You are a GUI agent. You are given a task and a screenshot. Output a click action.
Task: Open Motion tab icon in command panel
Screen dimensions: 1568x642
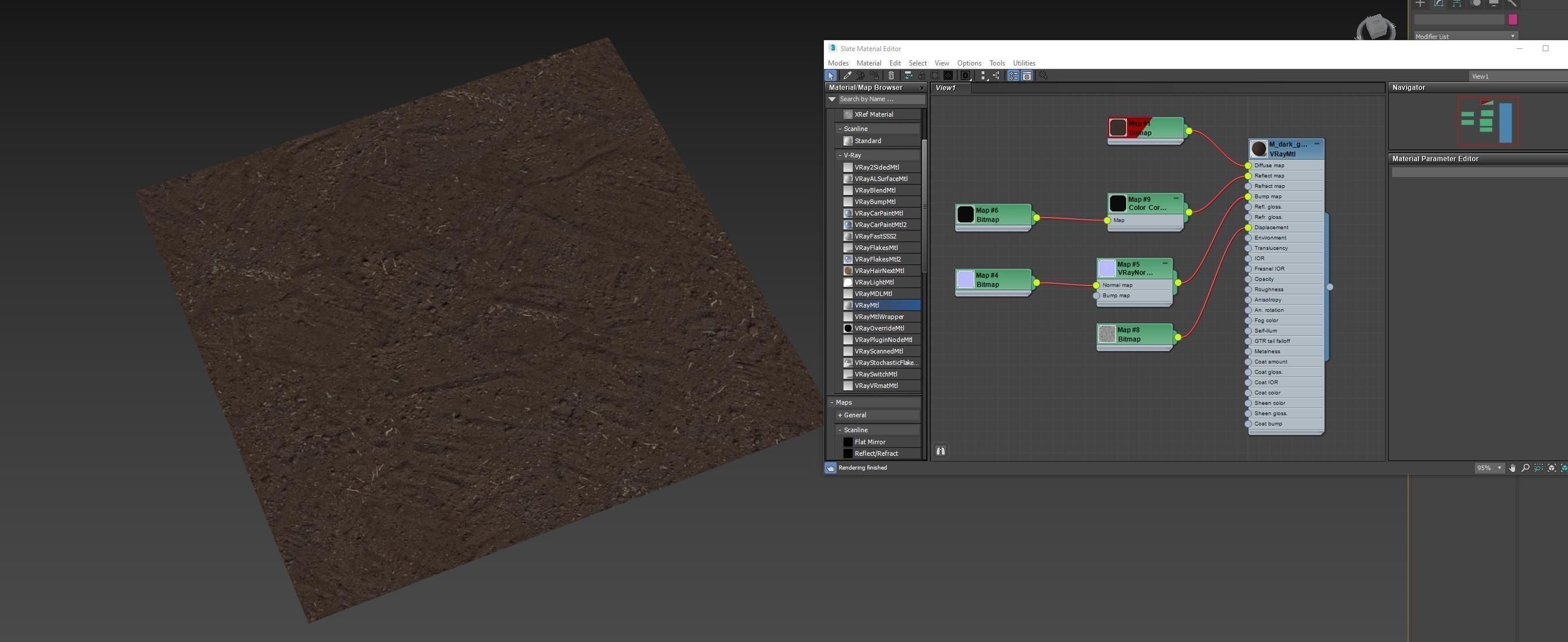1476,3
